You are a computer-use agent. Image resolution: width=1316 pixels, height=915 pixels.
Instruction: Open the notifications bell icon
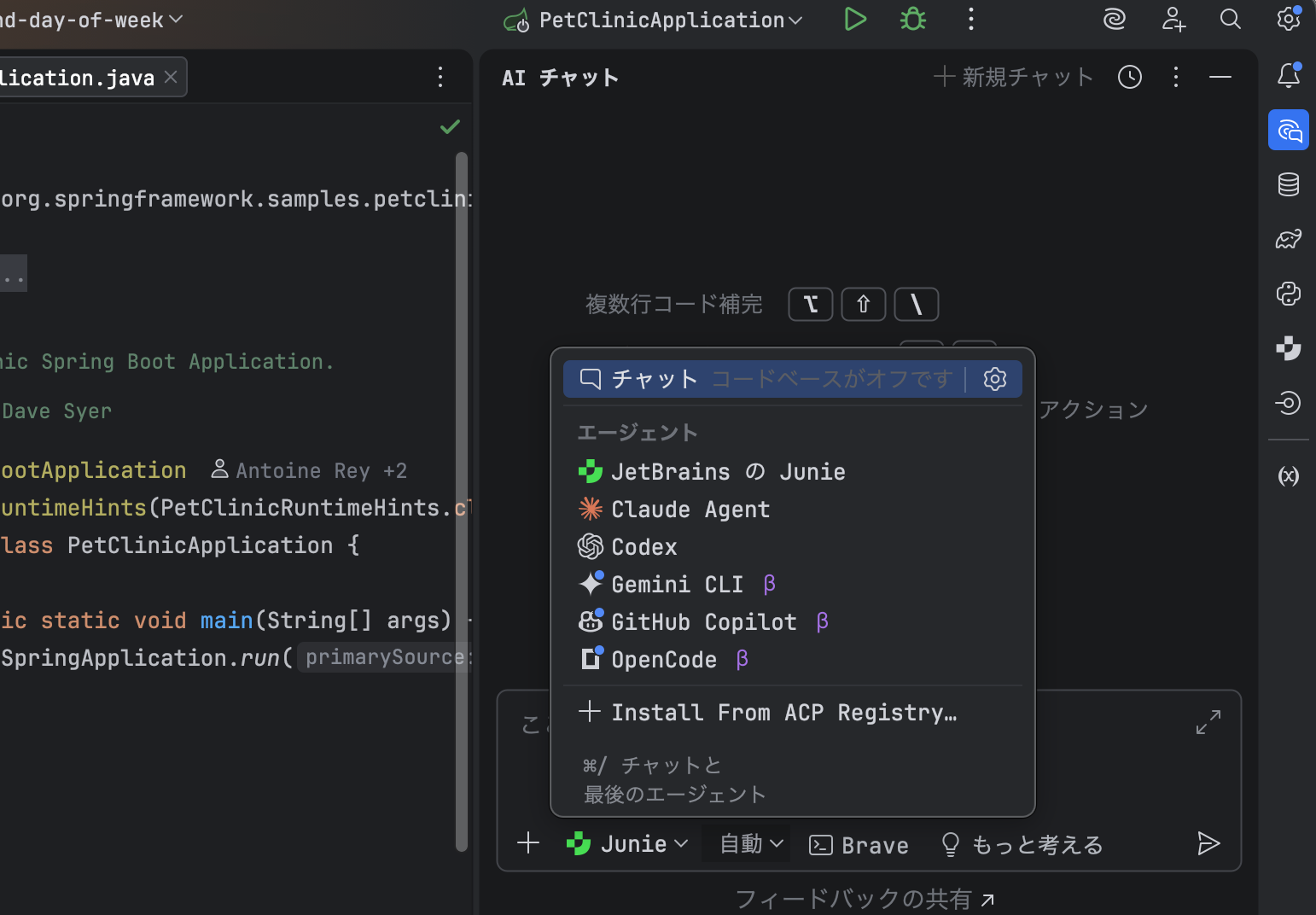tap(1288, 77)
